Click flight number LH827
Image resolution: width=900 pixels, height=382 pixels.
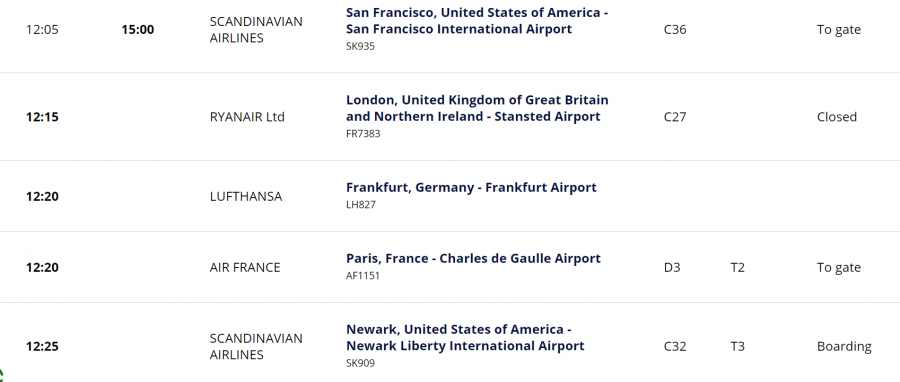point(360,205)
